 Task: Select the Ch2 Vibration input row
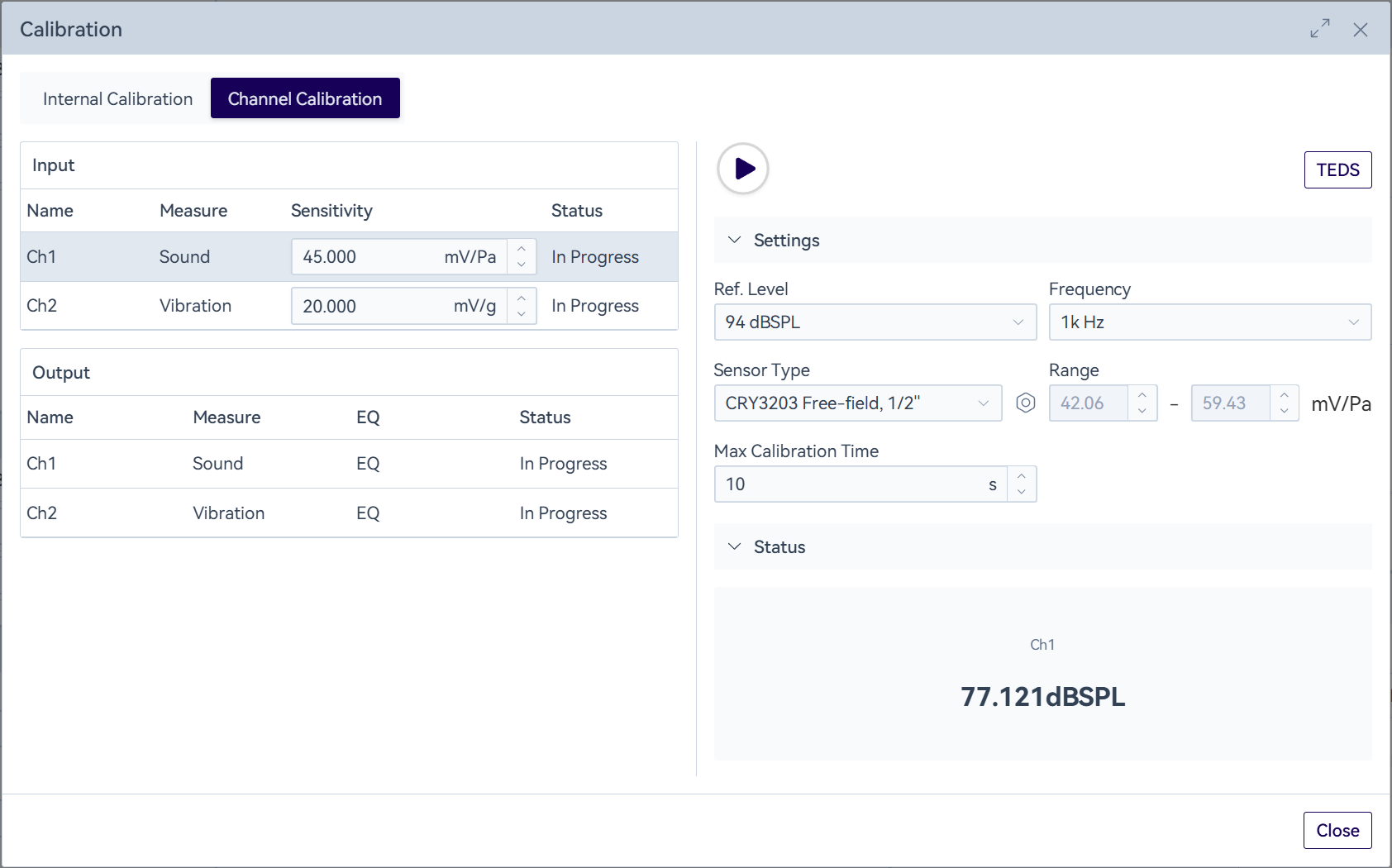195,306
